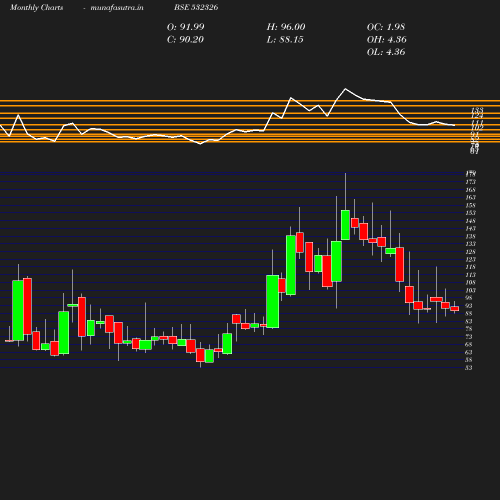Click the 113 price axis label
The height and width of the screenshot is (500, 500).
pos(471,275)
